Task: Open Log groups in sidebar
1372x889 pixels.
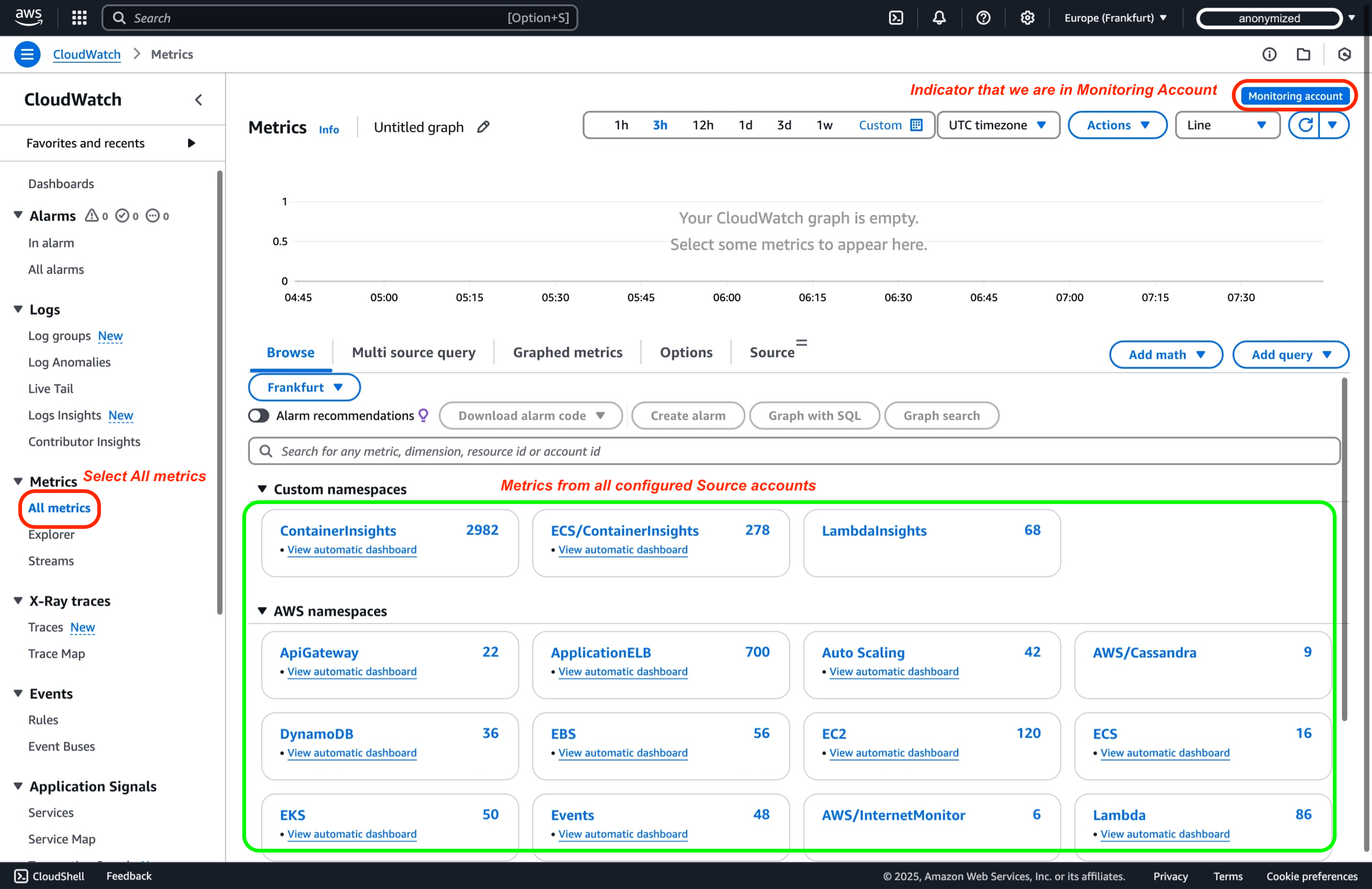Action: pyautogui.click(x=59, y=336)
